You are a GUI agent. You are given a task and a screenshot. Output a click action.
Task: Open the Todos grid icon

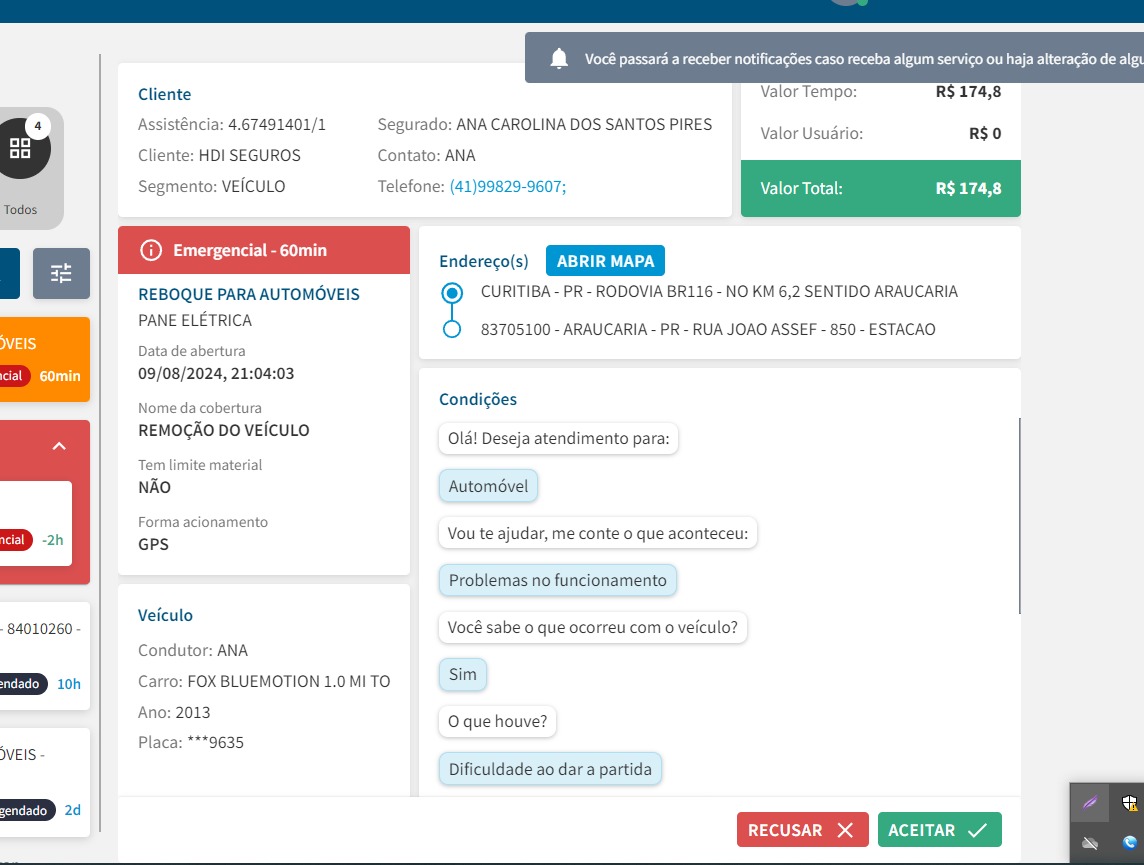point(21,149)
